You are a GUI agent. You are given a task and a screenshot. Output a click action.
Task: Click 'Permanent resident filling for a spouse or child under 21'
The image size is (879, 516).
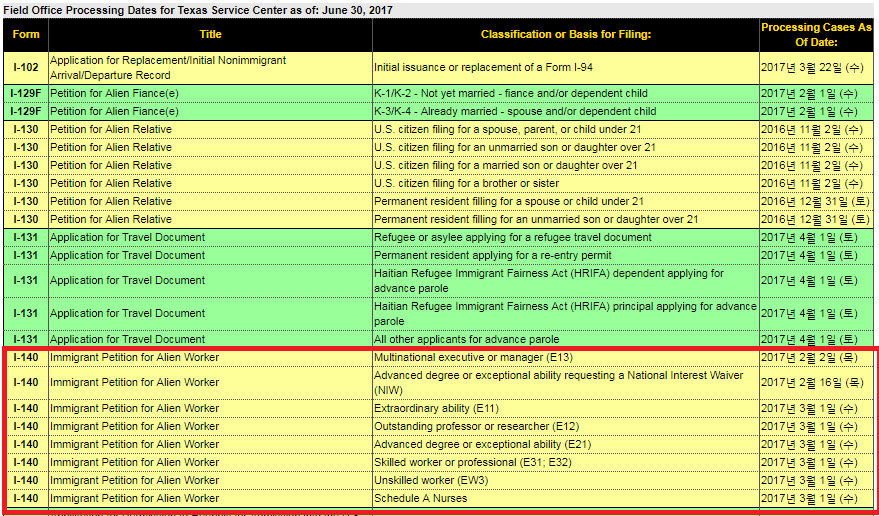(x=509, y=201)
